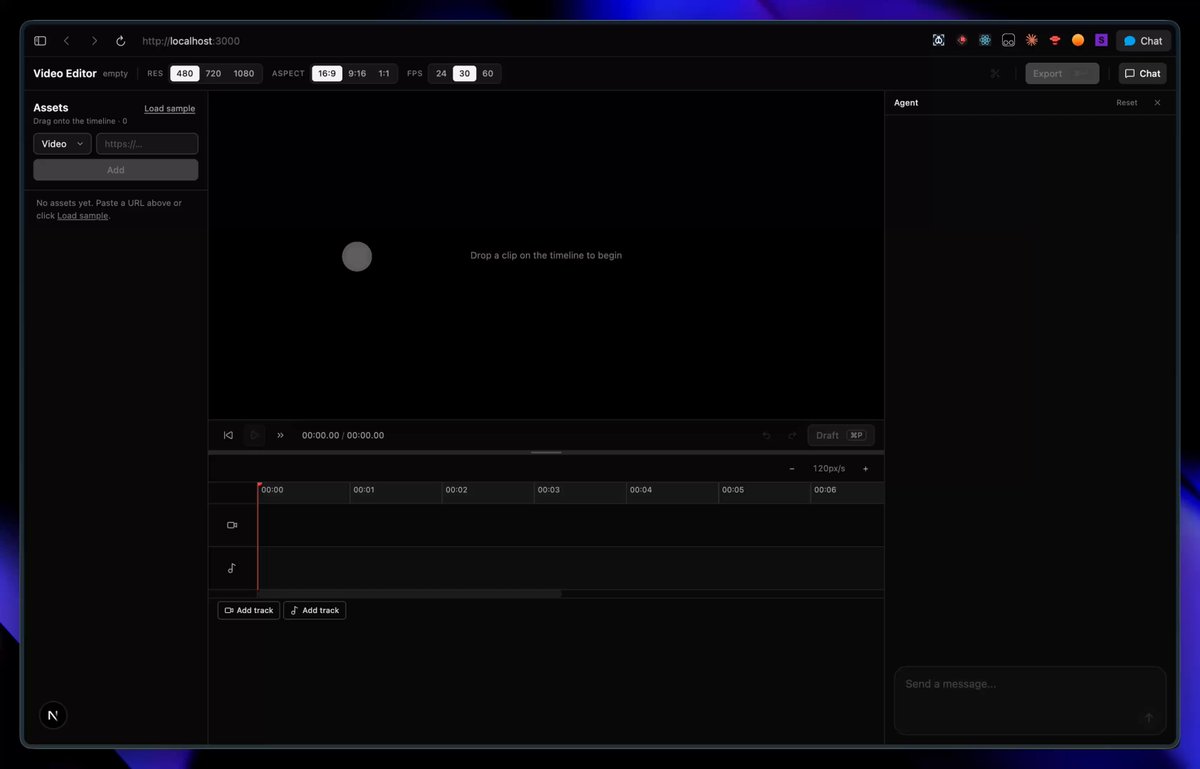Click the audio track music note icon
The width and height of the screenshot is (1200, 769).
tap(232, 568)
